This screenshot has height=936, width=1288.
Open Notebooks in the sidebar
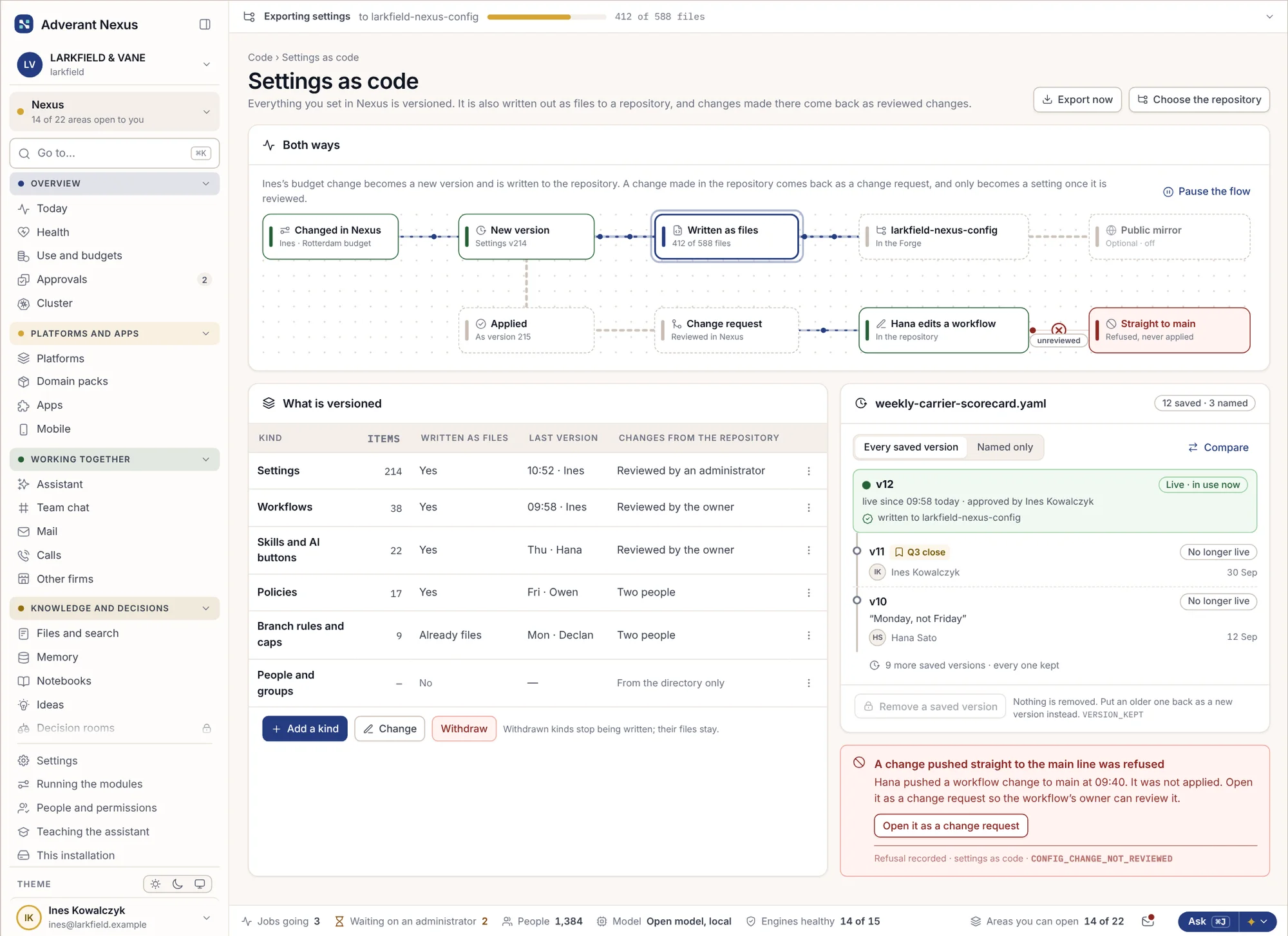(x=115, y=680)
